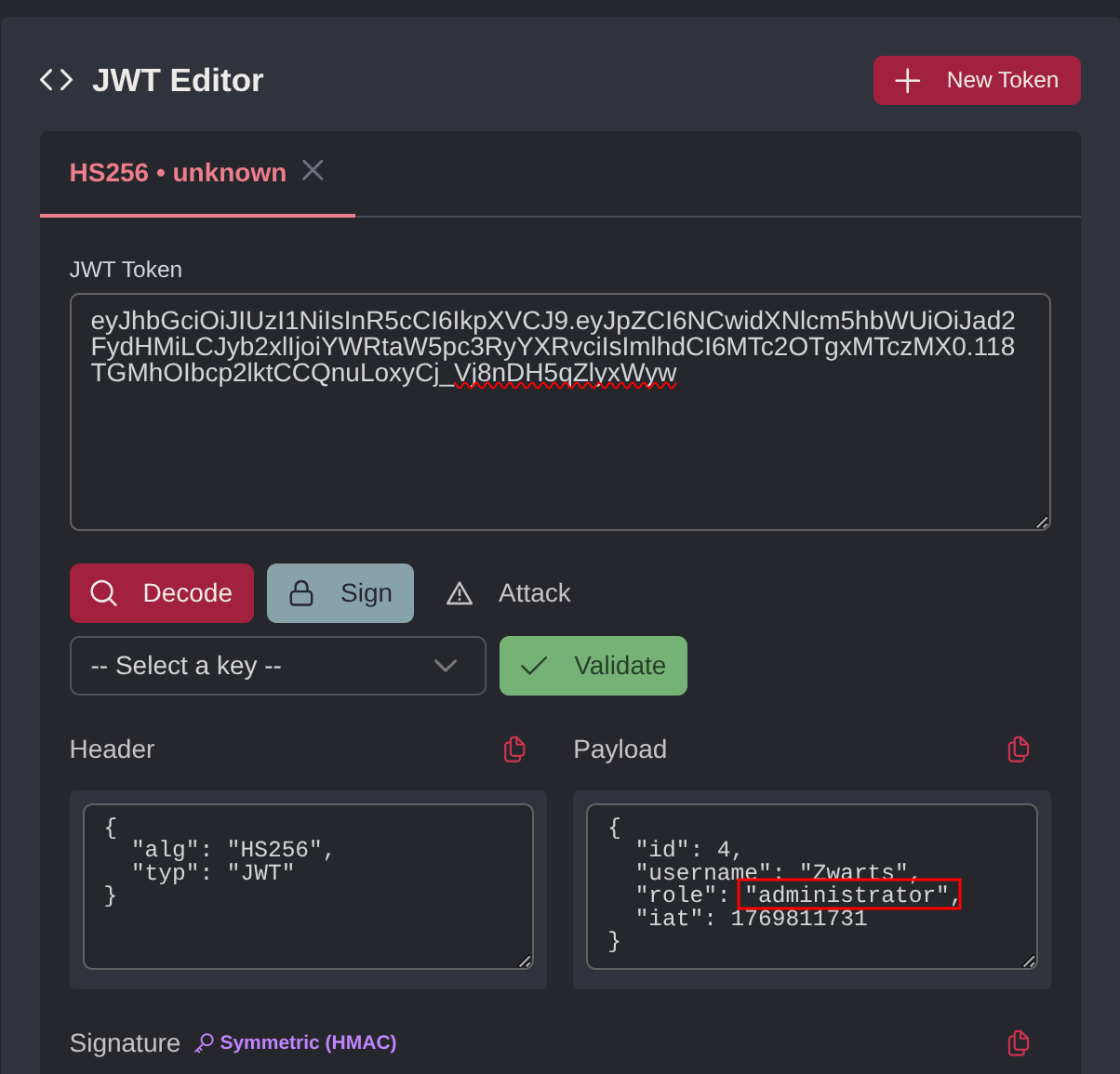Click the Sign button

point(340,592)
